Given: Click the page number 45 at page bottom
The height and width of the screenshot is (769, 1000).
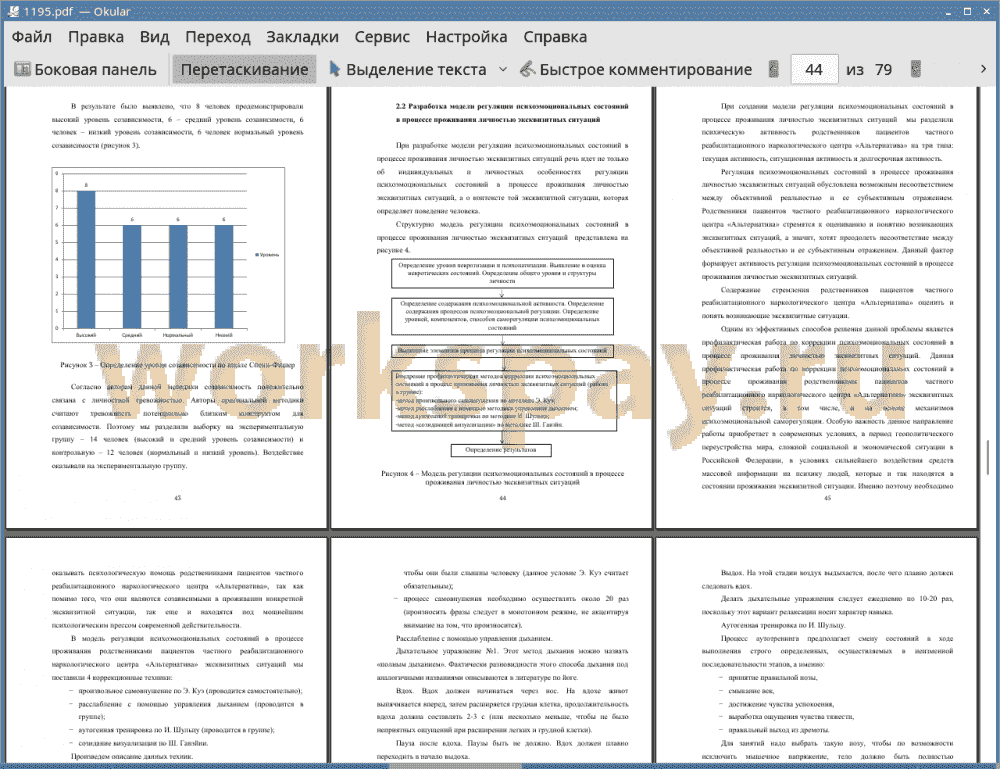Looking at the screenshot, I should click(x=827, y=498).
